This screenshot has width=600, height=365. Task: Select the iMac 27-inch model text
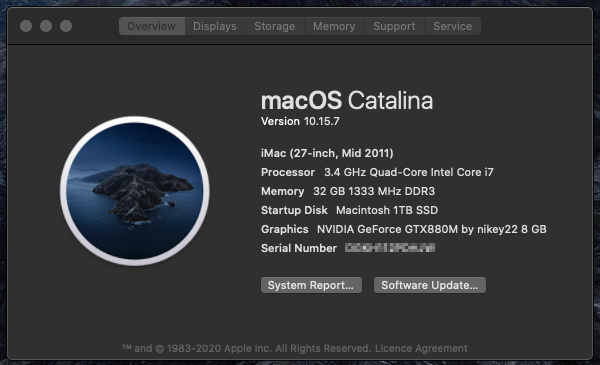[327, 153]
